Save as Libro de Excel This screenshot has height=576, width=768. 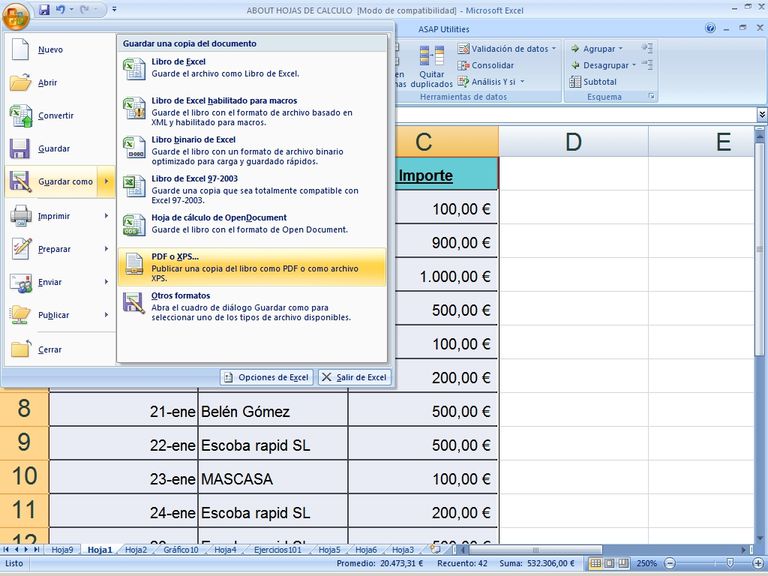click(252, 72)
